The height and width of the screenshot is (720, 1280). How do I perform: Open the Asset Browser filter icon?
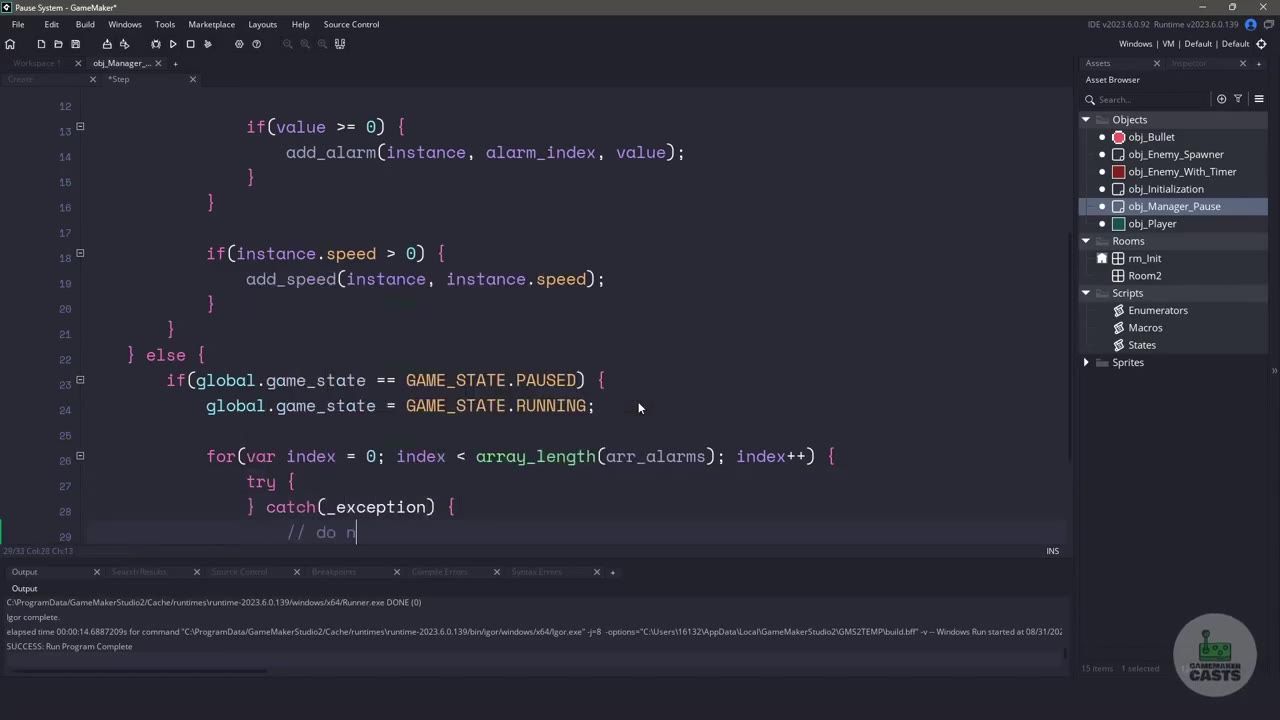1238,99
